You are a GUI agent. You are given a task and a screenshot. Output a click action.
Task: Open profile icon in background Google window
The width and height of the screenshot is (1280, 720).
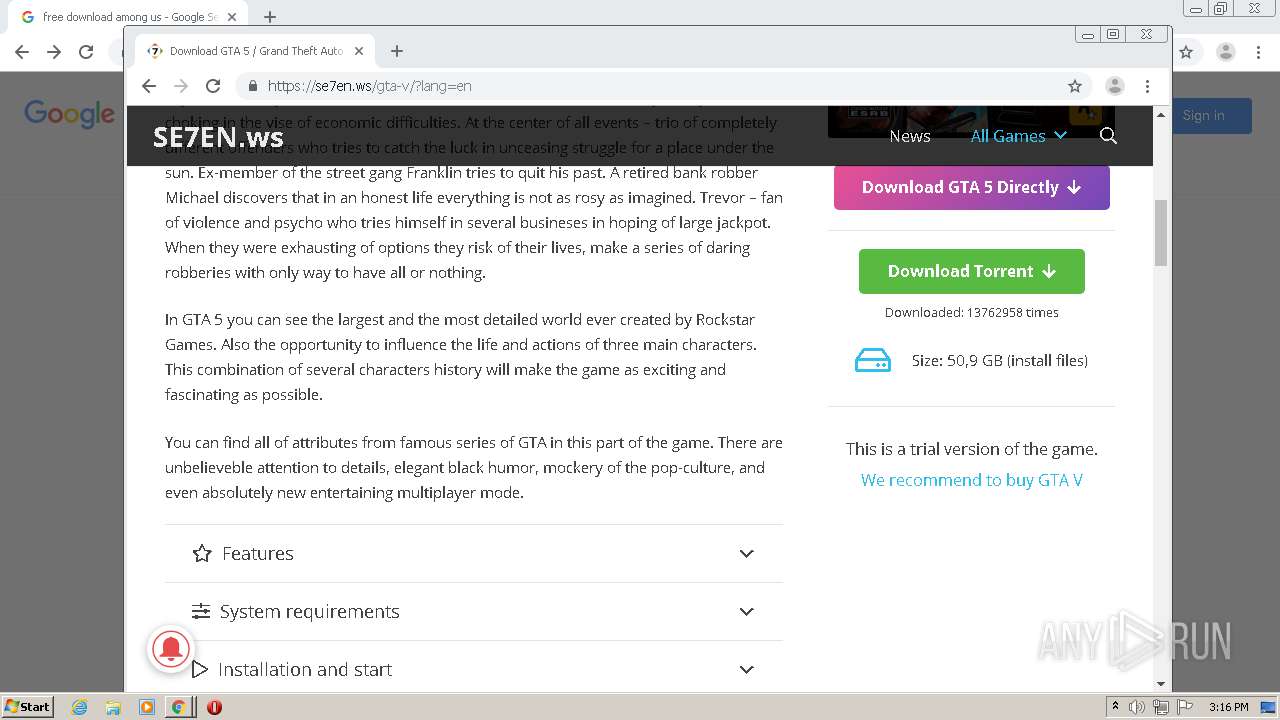(1226, 52)
